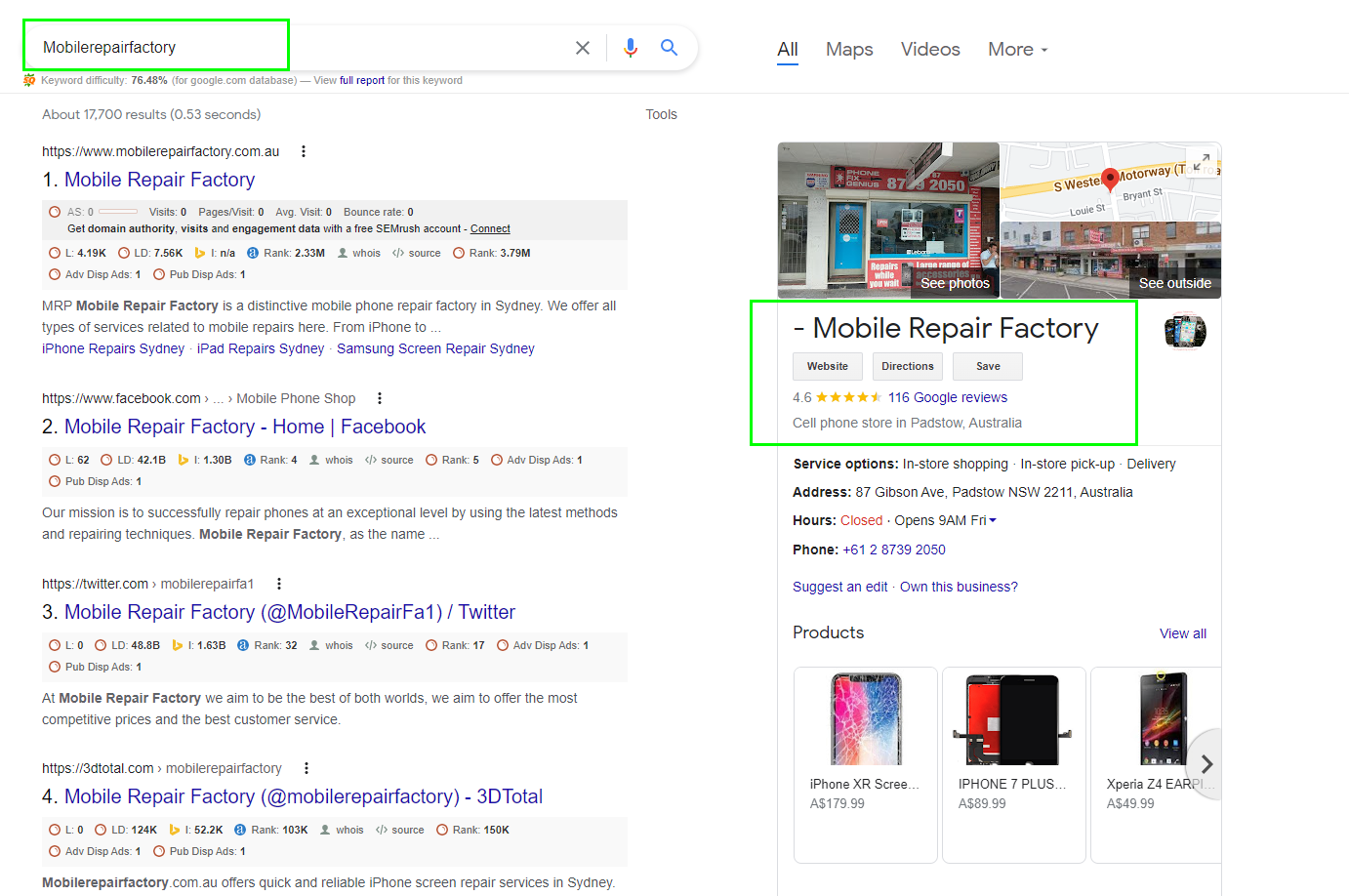
Task: Click I: 1.30B in the Facebook result bar
Action: pyautogui.click(x=205, y=460)
